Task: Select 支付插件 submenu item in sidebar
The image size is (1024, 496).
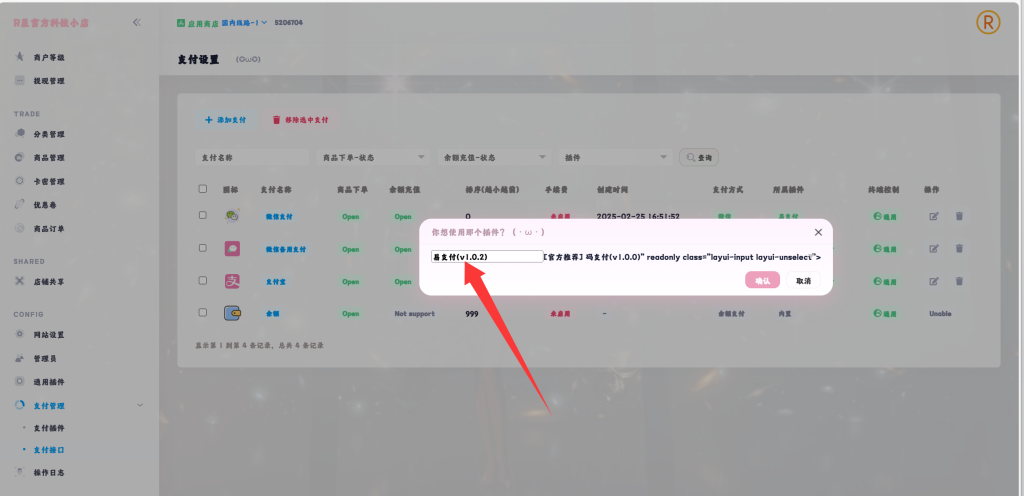Action: coord(49,428)
